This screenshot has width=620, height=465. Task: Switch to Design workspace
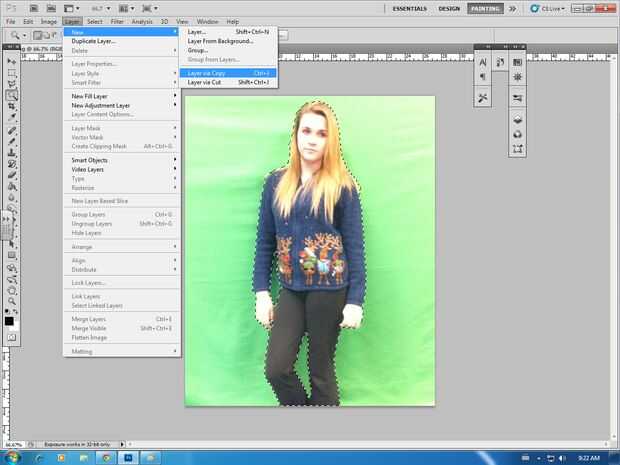click(449, 8)
